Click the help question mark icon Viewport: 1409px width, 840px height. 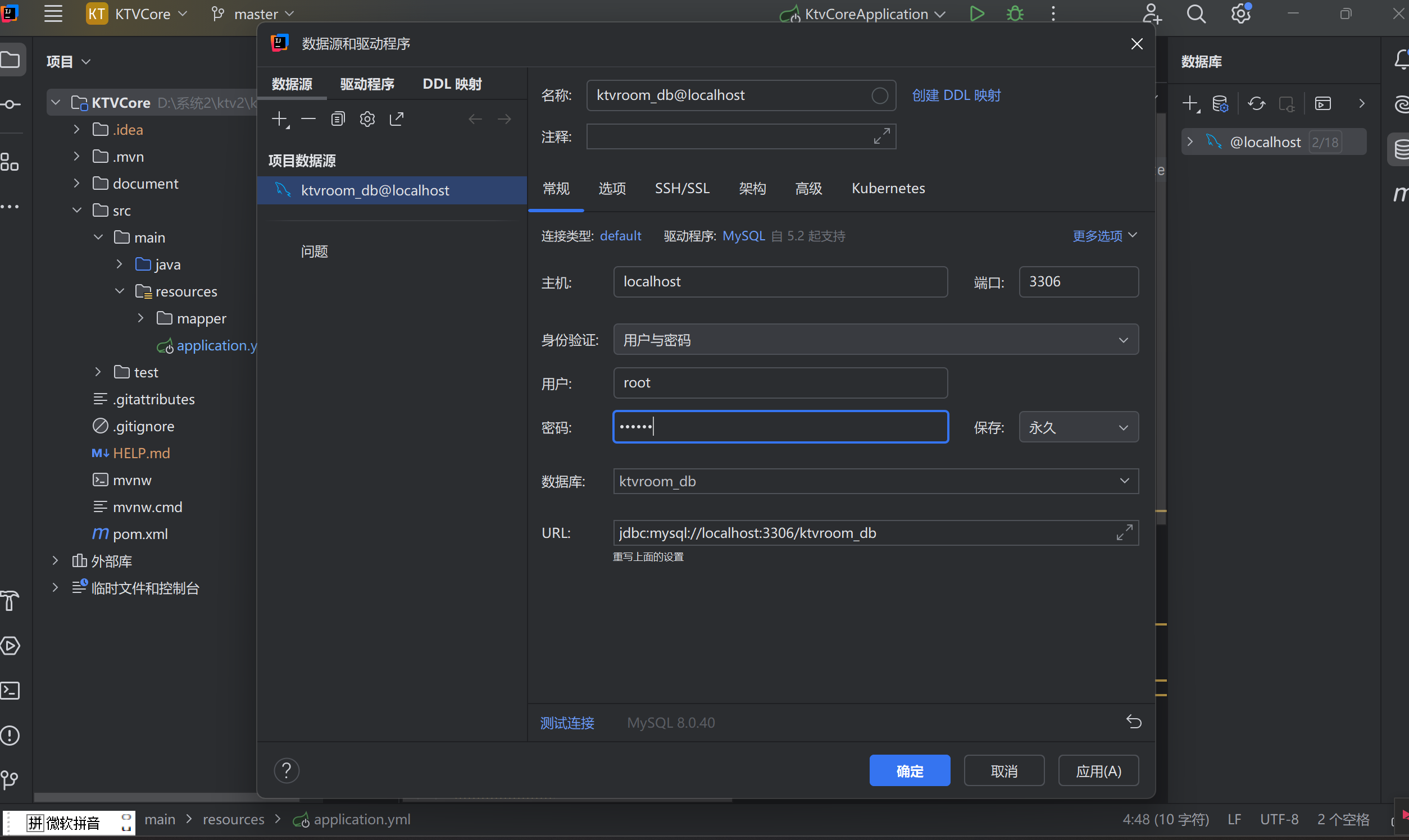point(287,770)
